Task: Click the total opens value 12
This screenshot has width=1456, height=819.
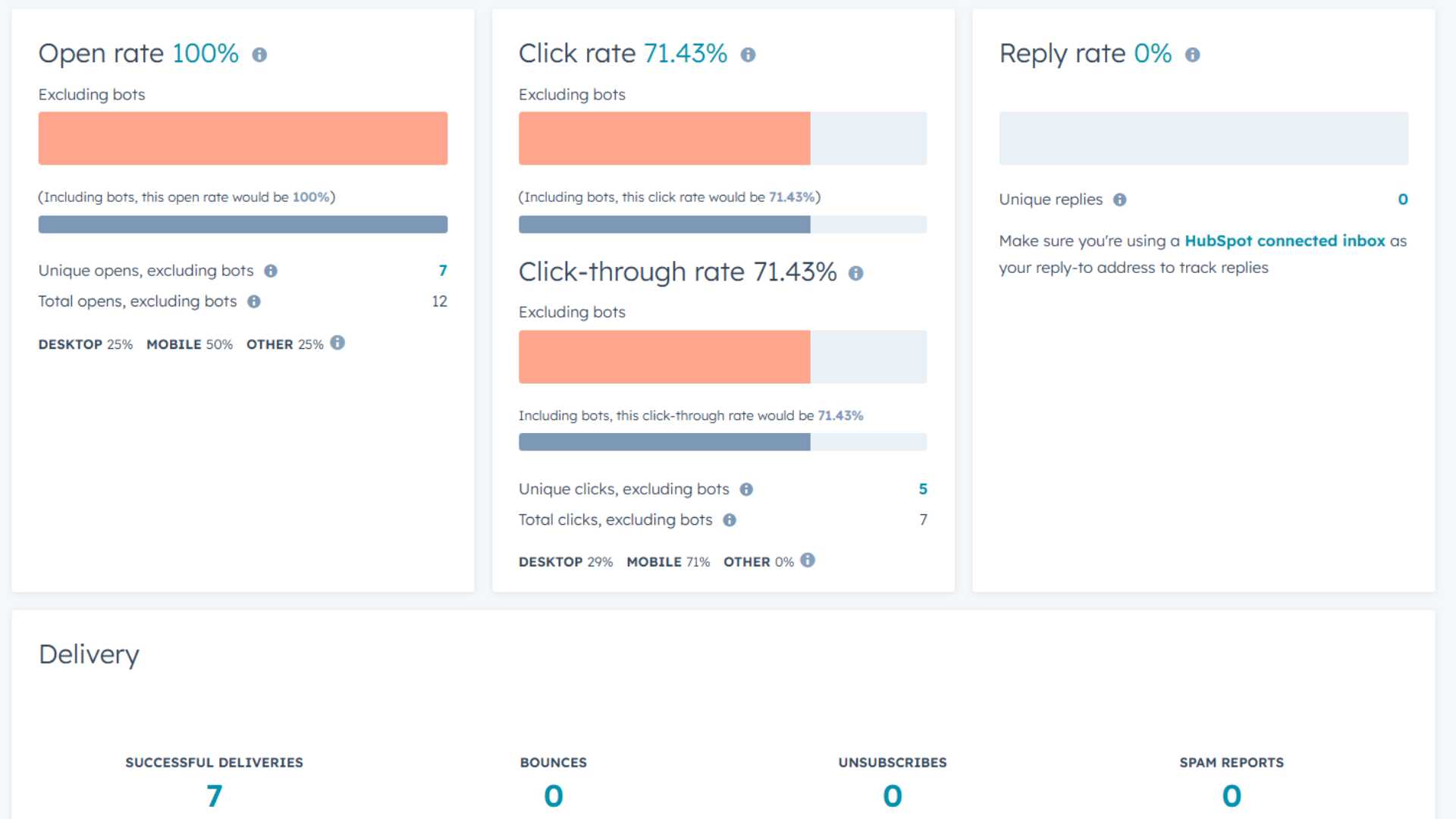Action: point(440,302)
